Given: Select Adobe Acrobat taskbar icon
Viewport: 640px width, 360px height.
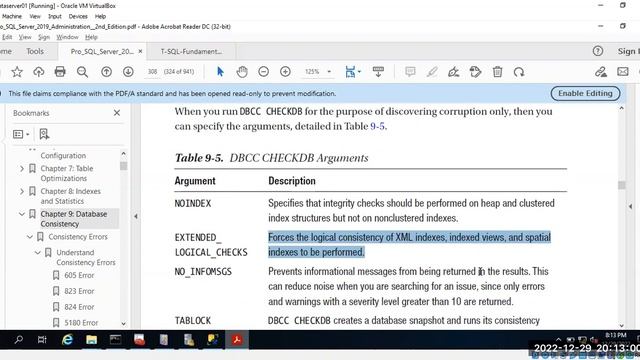Looking at the screenshot, I should 237,340.
